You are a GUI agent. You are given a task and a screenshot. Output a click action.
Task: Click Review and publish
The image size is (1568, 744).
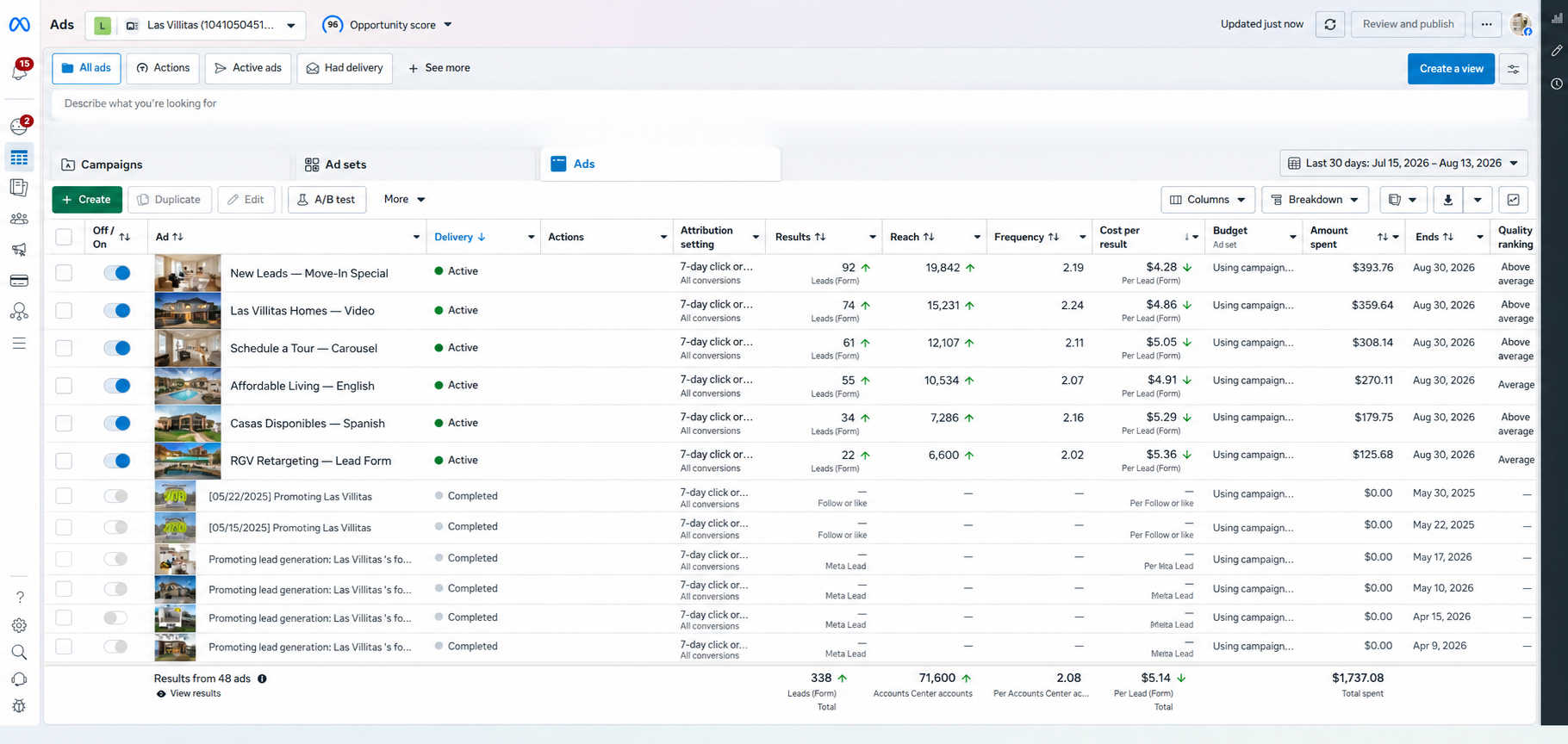(x=1408, y=24)
